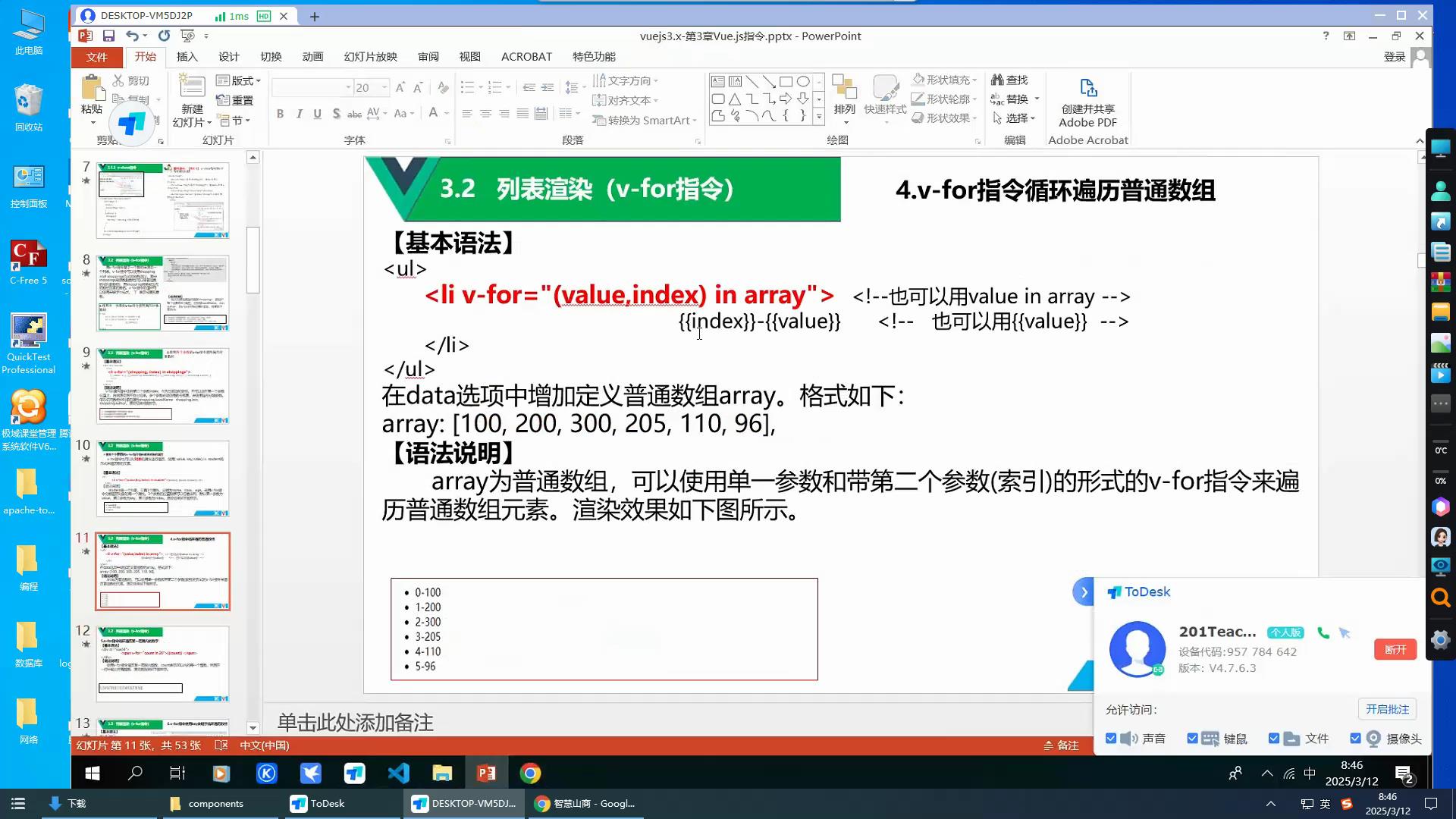The width and height of the screenshot is (1456, 819).
Task: Click the red 断开 disconnect button
Action: click(x=1395, y=650)
